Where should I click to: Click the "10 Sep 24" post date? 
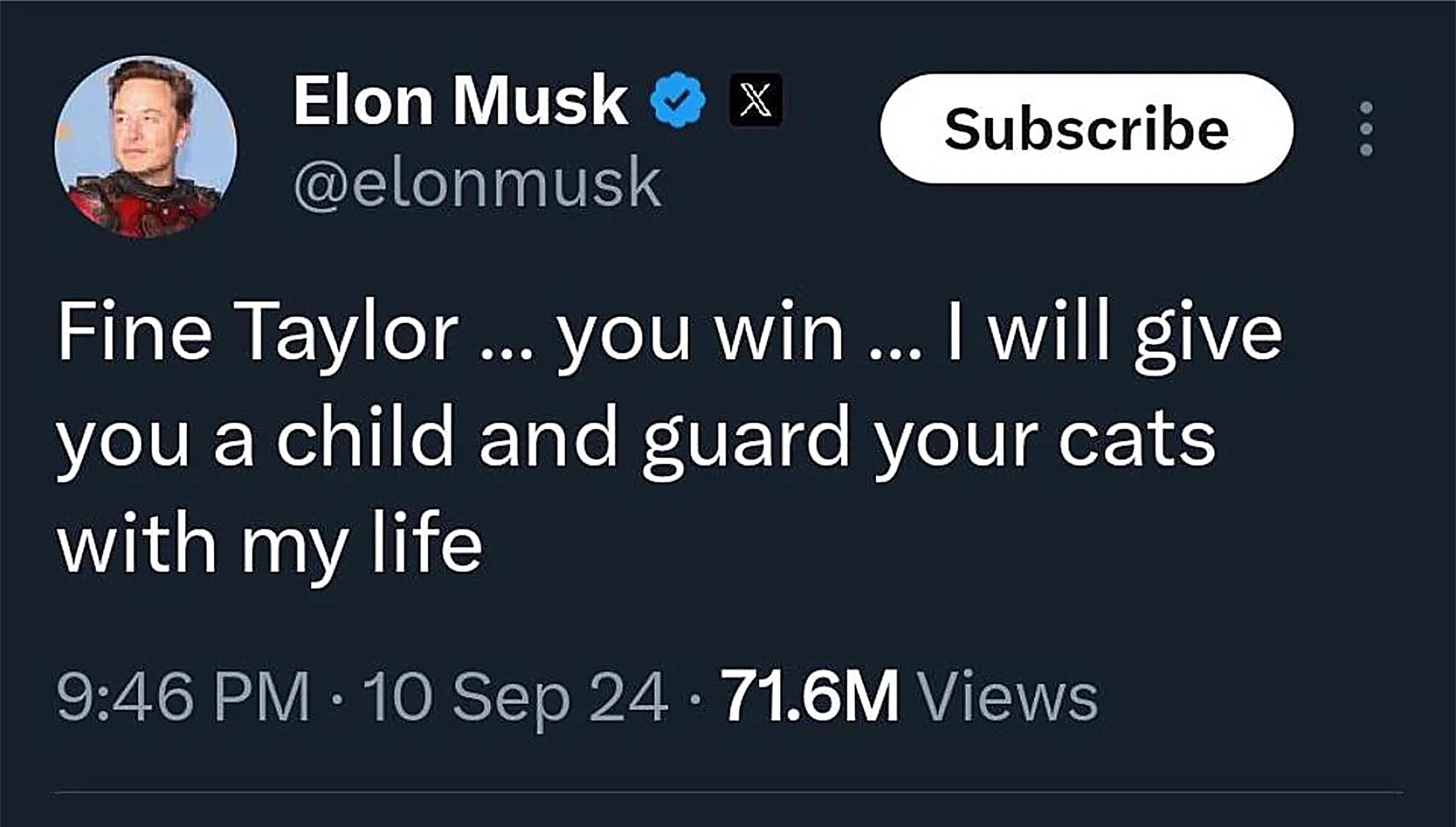[x=515, y=696]
